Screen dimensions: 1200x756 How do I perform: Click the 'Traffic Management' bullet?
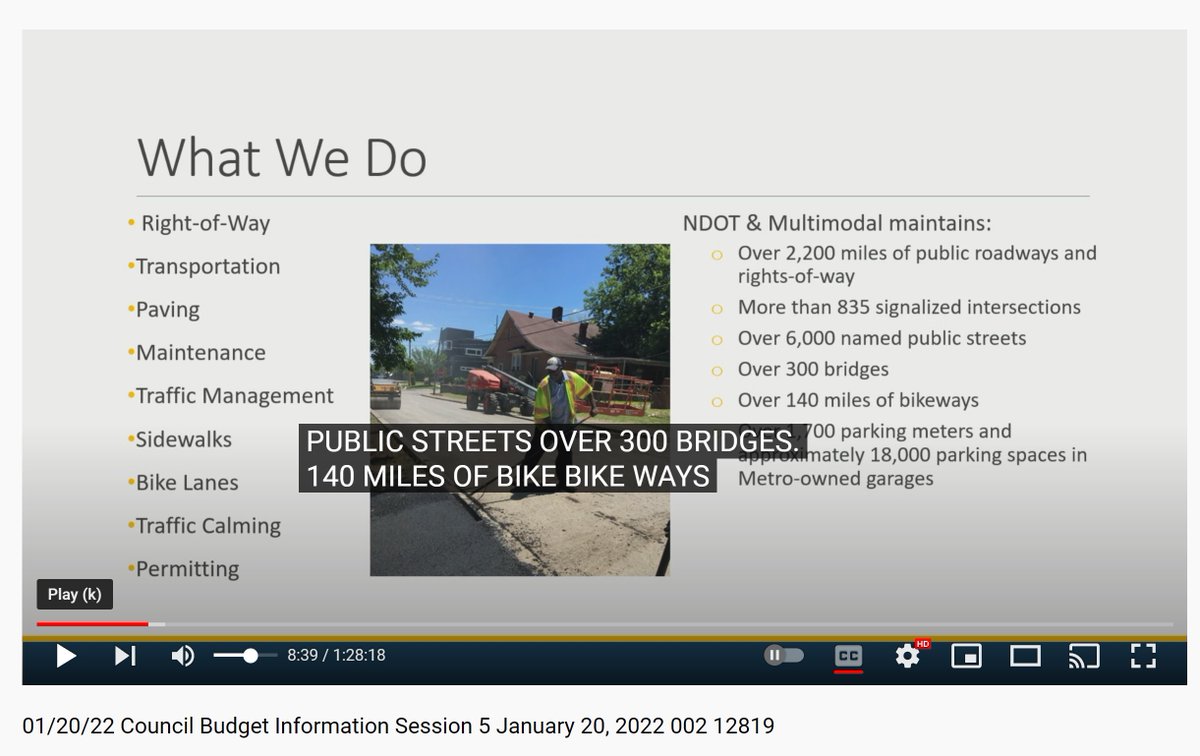(234, 396)
